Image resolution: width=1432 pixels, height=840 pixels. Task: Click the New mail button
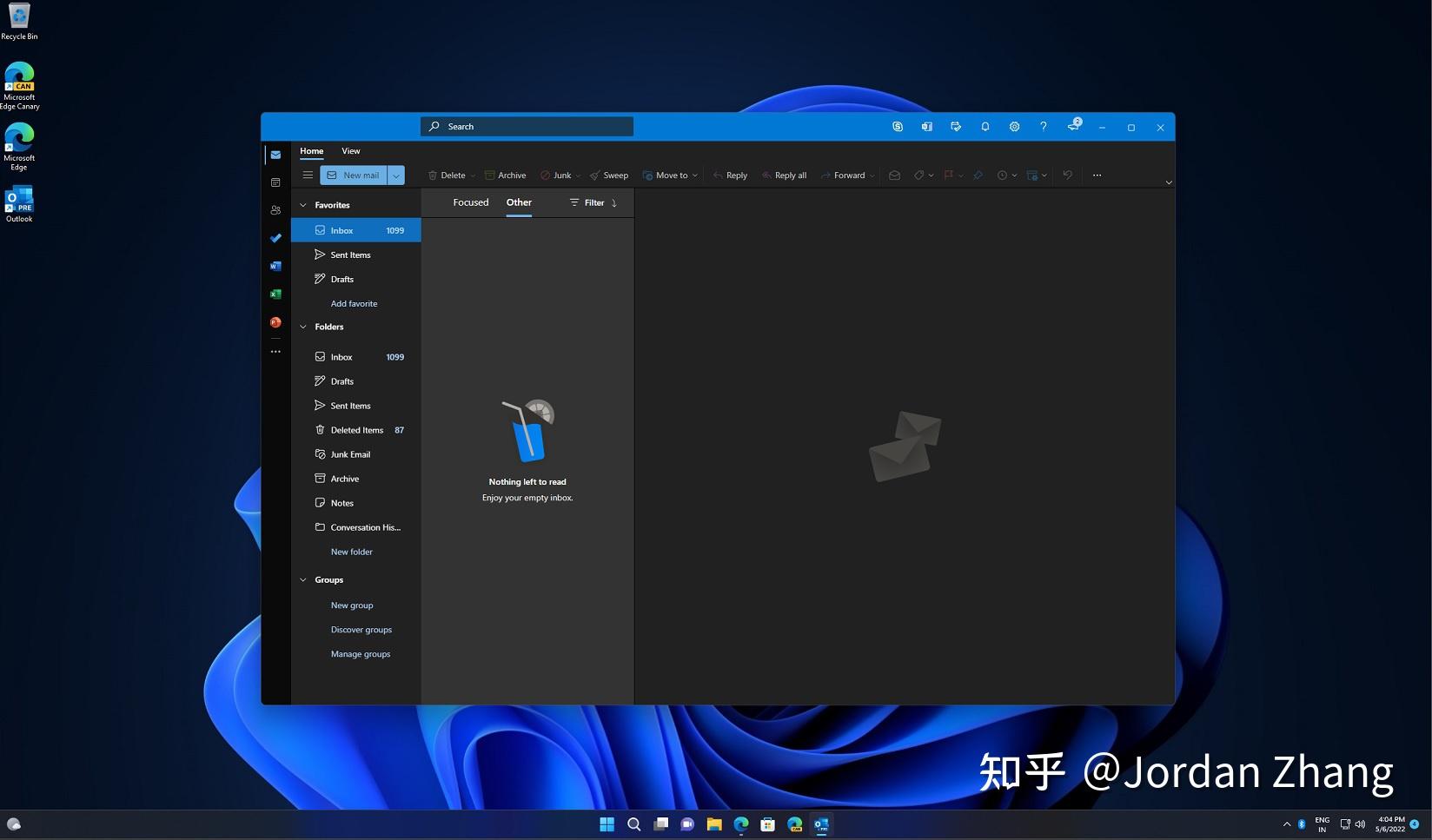[x=354, y=175]
